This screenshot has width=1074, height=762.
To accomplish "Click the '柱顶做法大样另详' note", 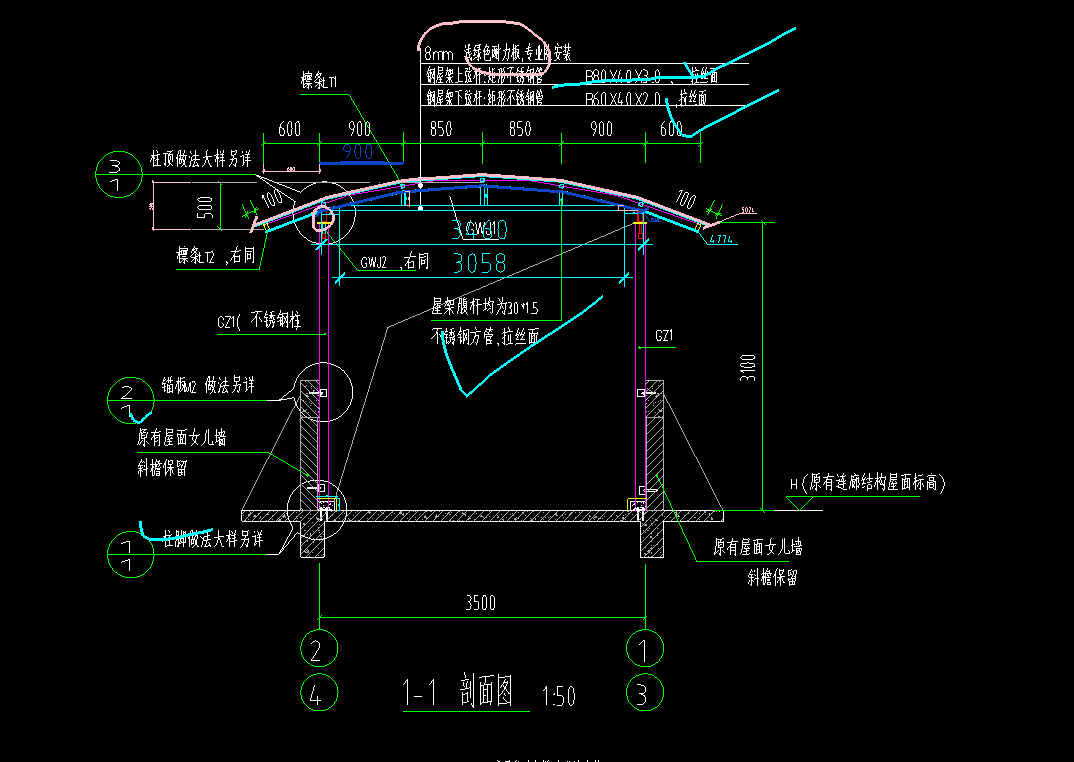I will [x=201, y=159].
